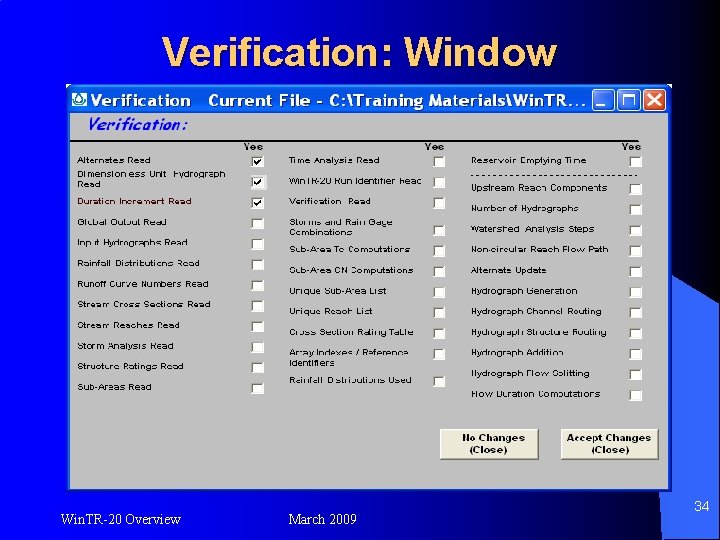Viewport: 720px width, 540px height.
Task: Tick Flow Duration Computations checkbox
Action: [x=636, y=395]
